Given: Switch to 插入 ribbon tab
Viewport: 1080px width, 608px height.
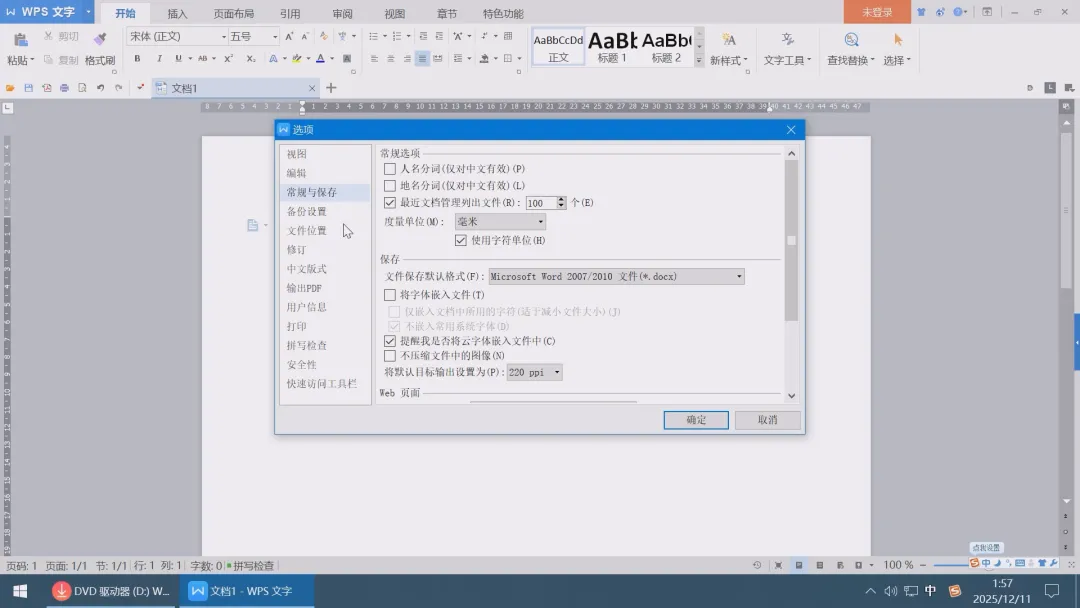Looking at the screenshot, I should [177, 14].
